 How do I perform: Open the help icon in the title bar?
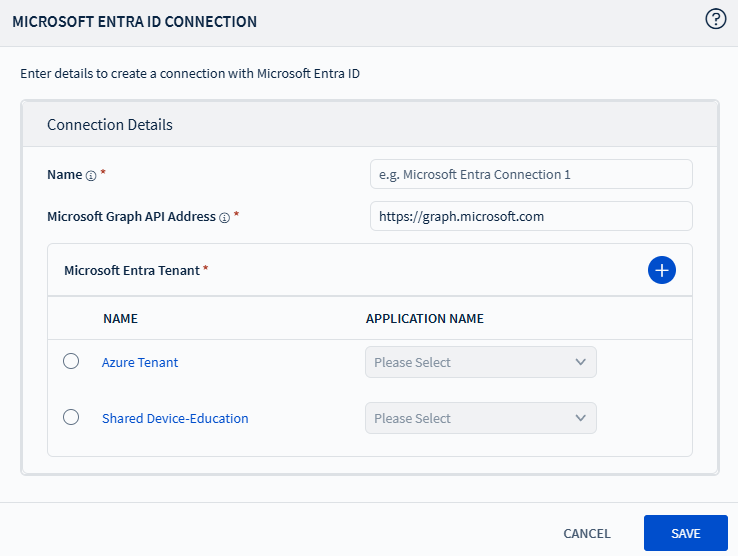[715, 19]
